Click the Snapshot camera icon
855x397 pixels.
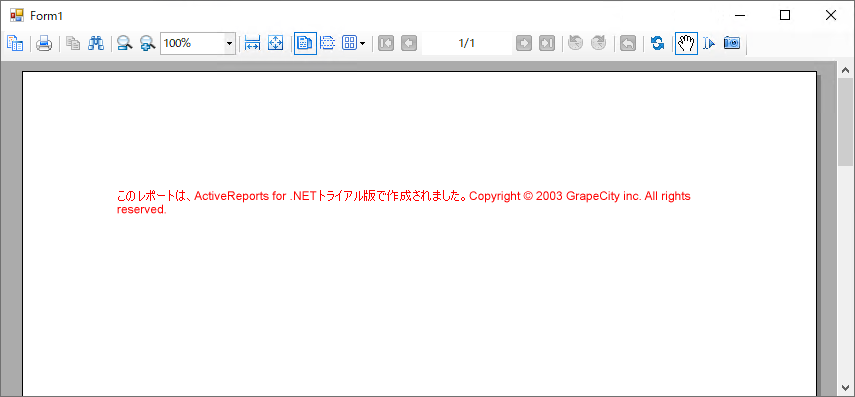point(732,43)
